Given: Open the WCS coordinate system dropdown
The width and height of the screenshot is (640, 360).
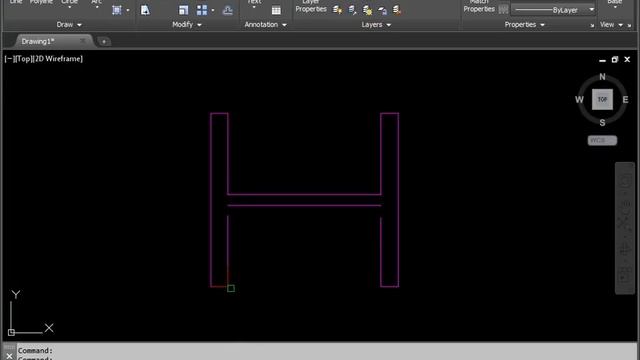Looking at the screenshot, I should click(x=602, y=140).
